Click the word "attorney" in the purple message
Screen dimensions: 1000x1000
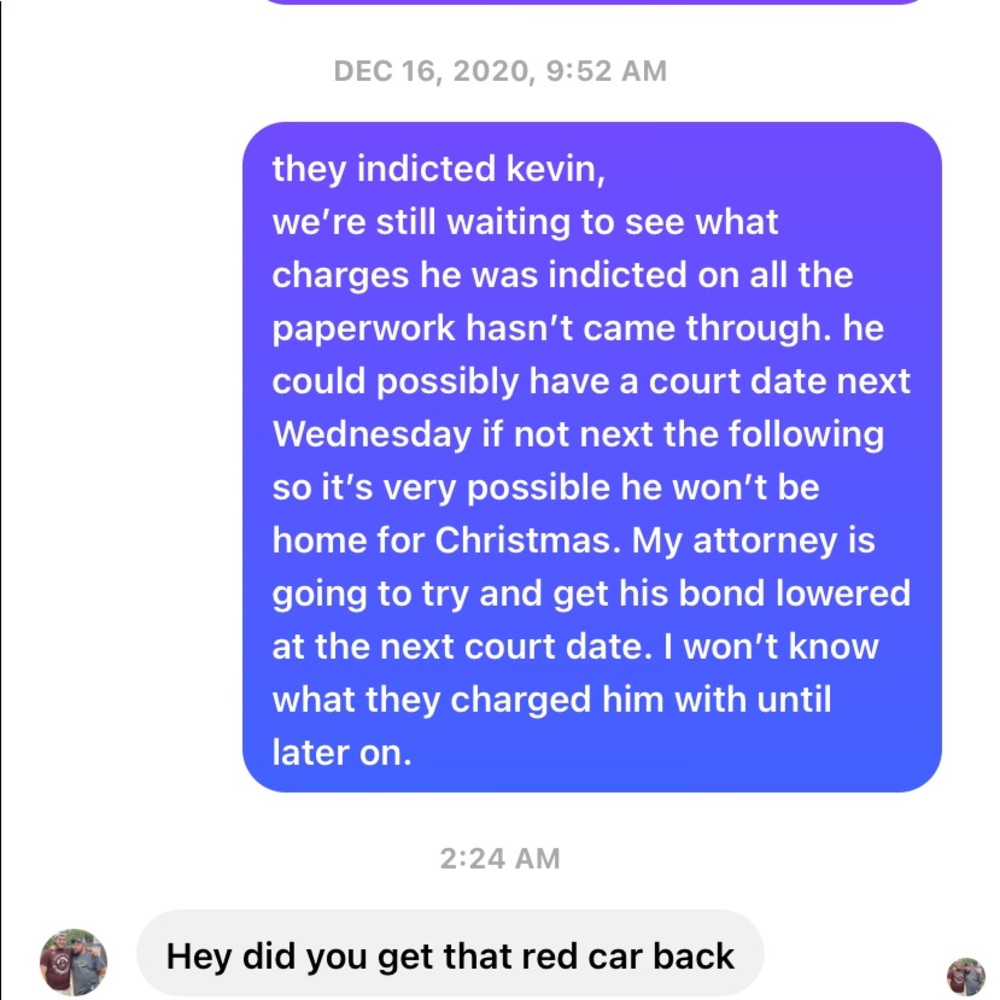click(x=765, y=542)
